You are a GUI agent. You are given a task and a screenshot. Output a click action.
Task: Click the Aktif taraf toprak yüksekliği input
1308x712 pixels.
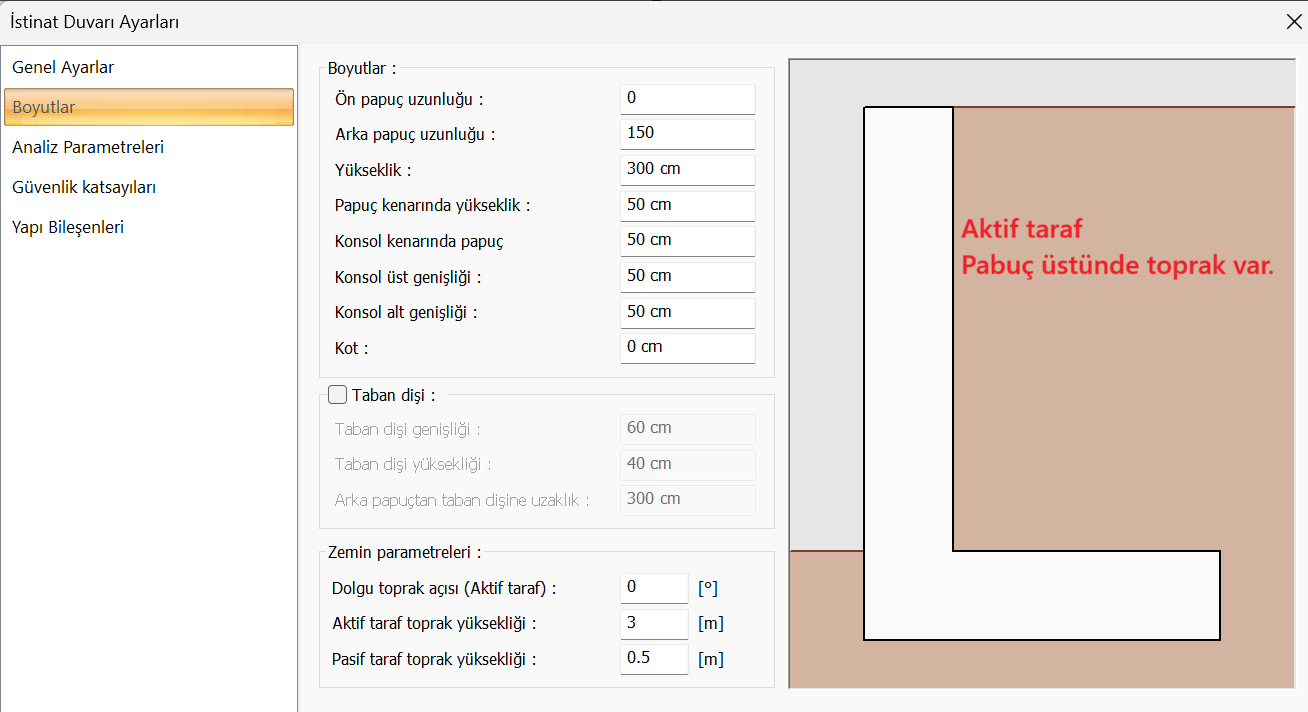pyautogui.click(x=654, y=624)
